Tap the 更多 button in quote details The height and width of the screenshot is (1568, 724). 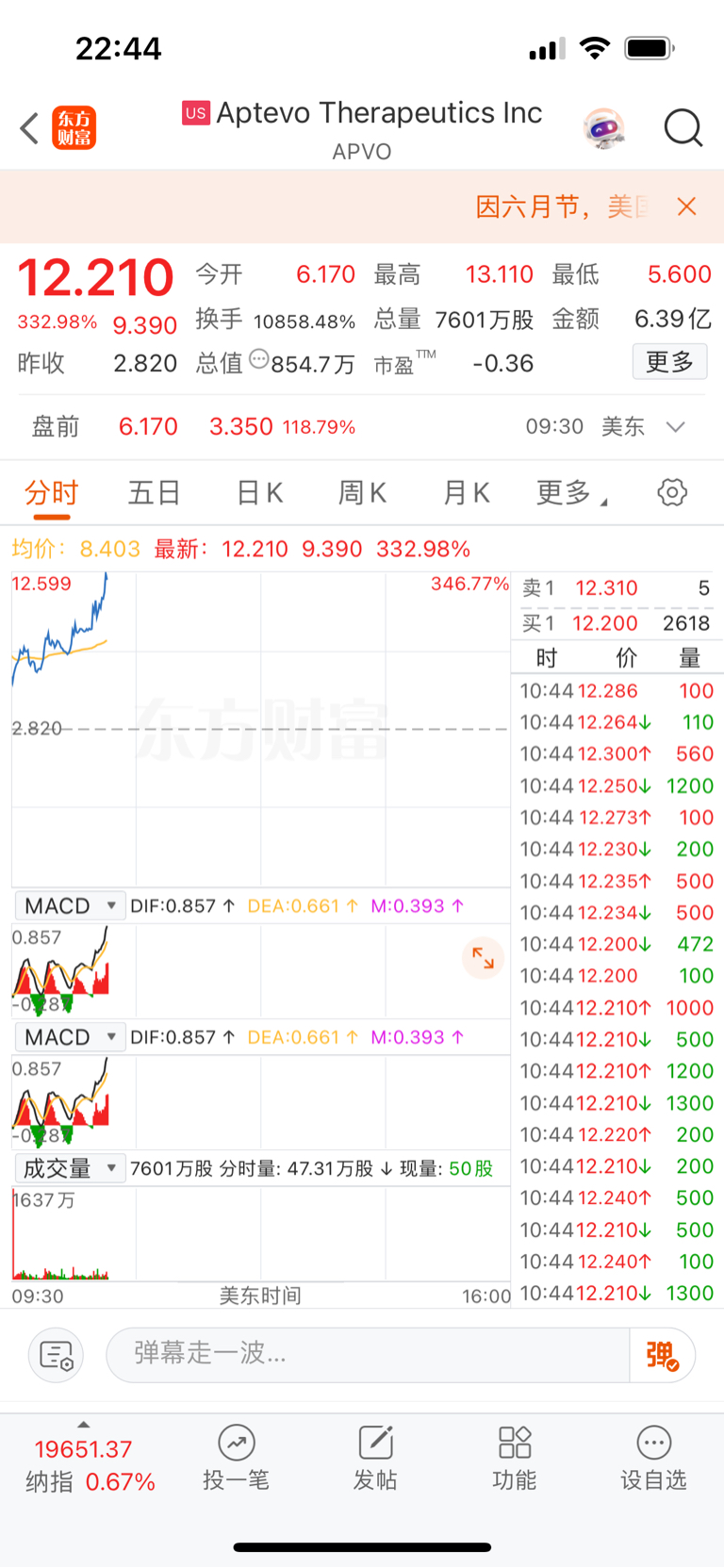coord(669,362)
